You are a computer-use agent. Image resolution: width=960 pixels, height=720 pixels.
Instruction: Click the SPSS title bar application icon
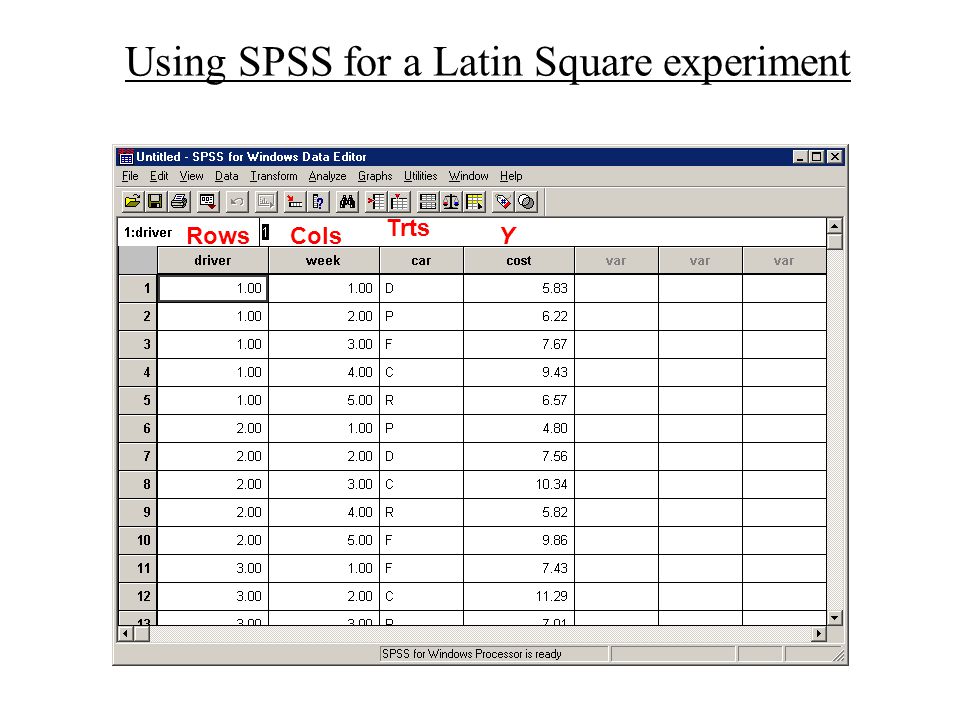[126, 157]
